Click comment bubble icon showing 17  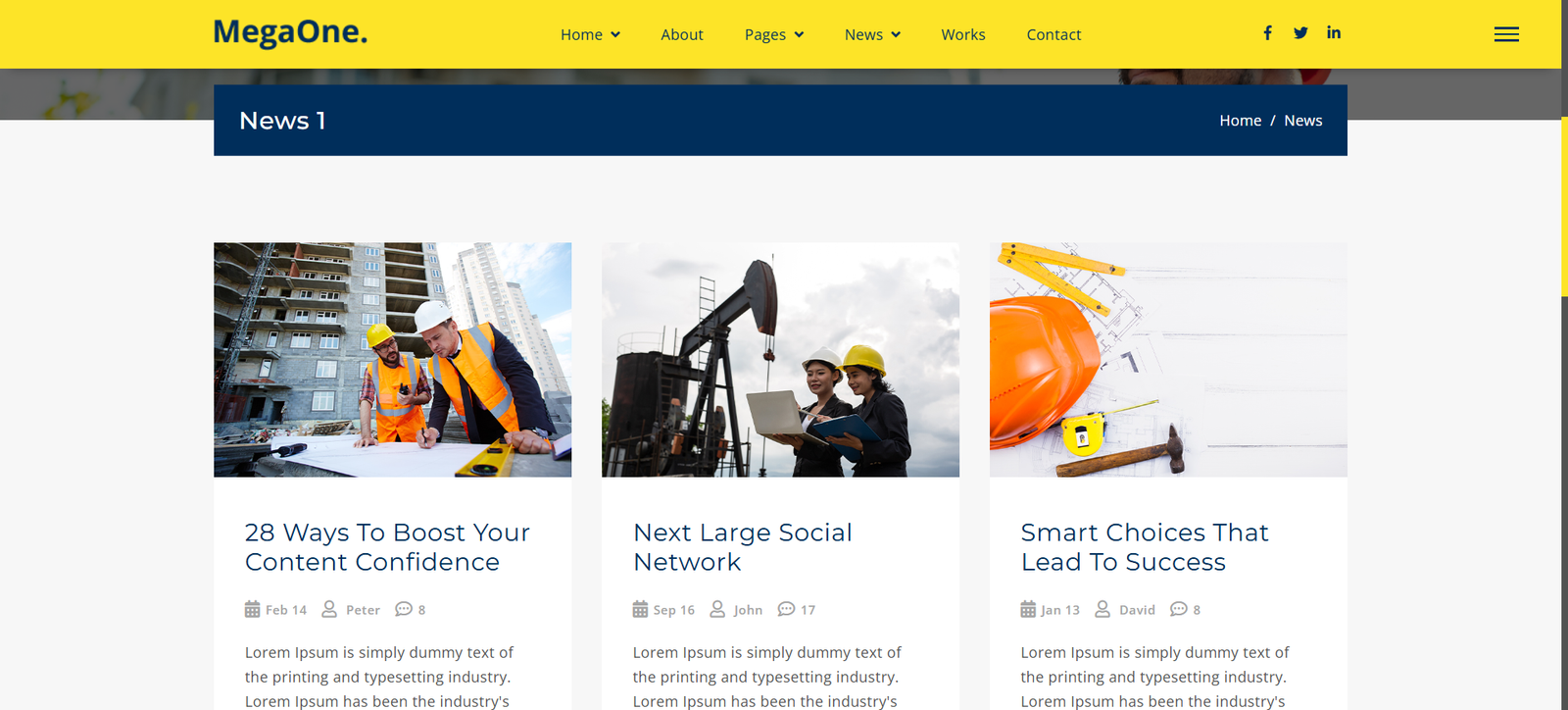(786, 609)
